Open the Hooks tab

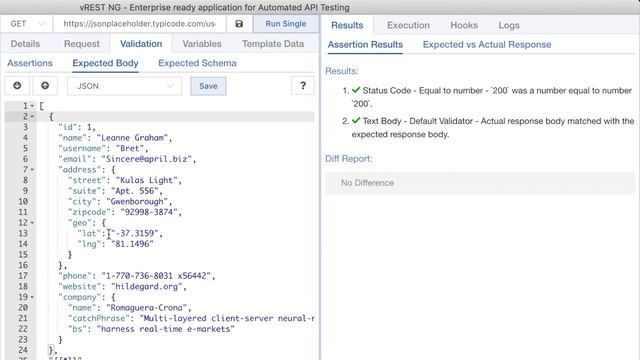click(464, 25)
